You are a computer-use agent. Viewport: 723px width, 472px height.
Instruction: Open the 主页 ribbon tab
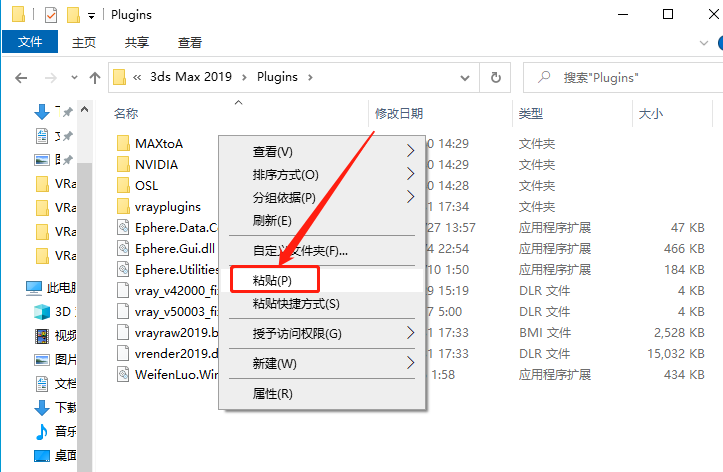(84, 42)
